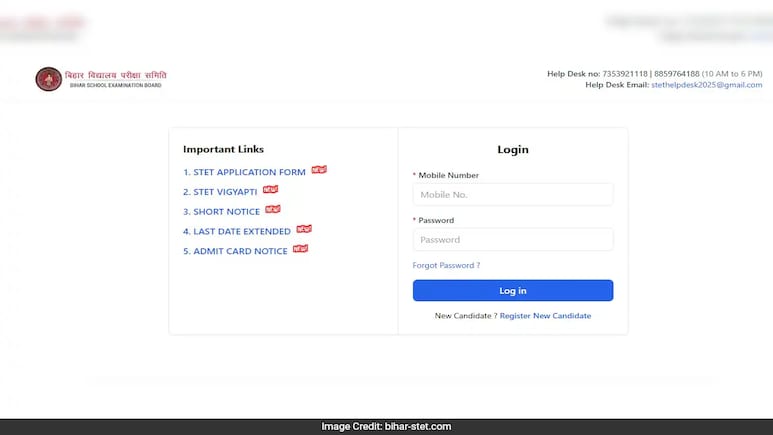
Task: Click the Bihar School Examination Board logo
Action: coord(47,79)
